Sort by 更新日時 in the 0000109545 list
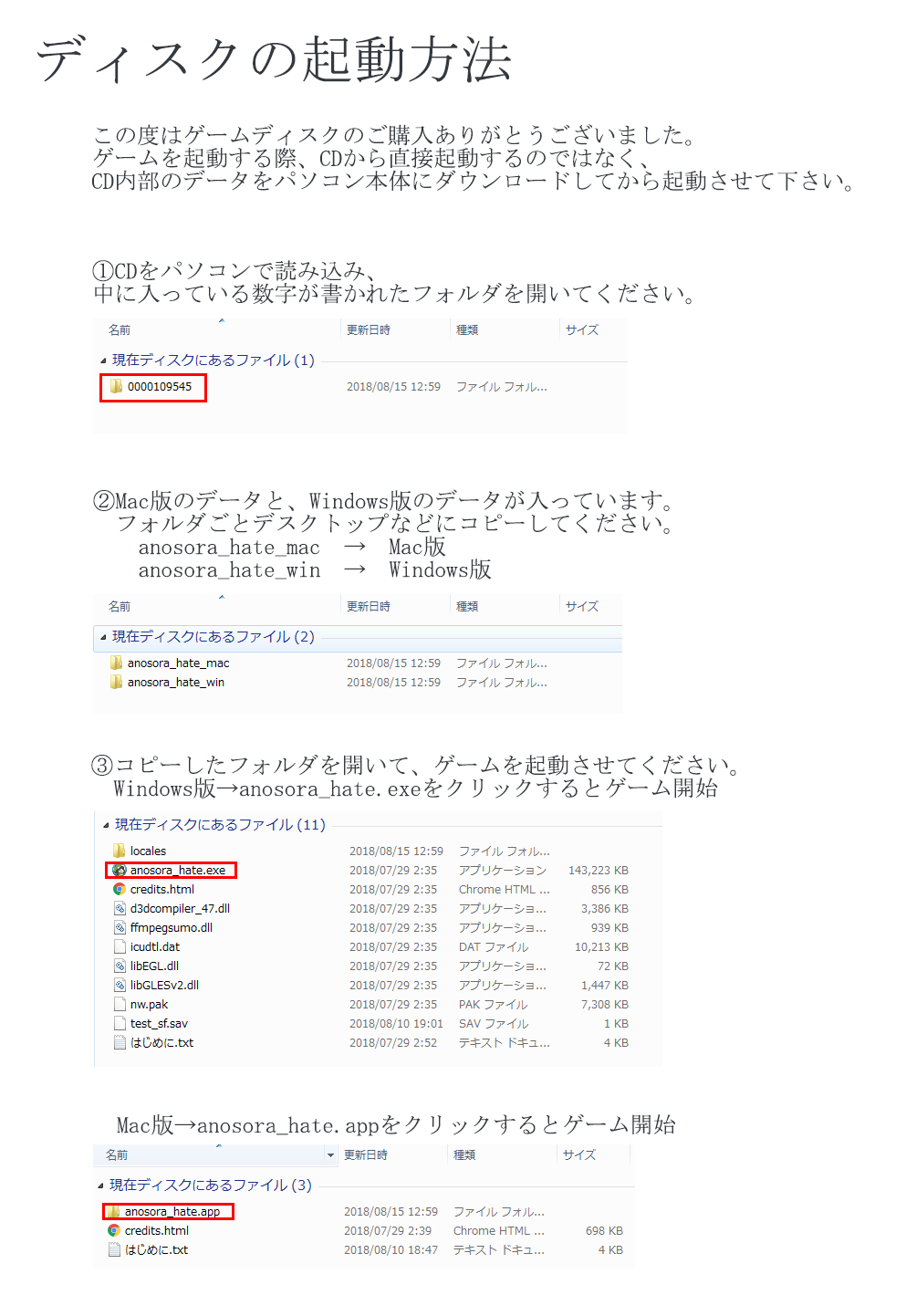The width and height of the screenshot is (906, 1316). (369, 330)
